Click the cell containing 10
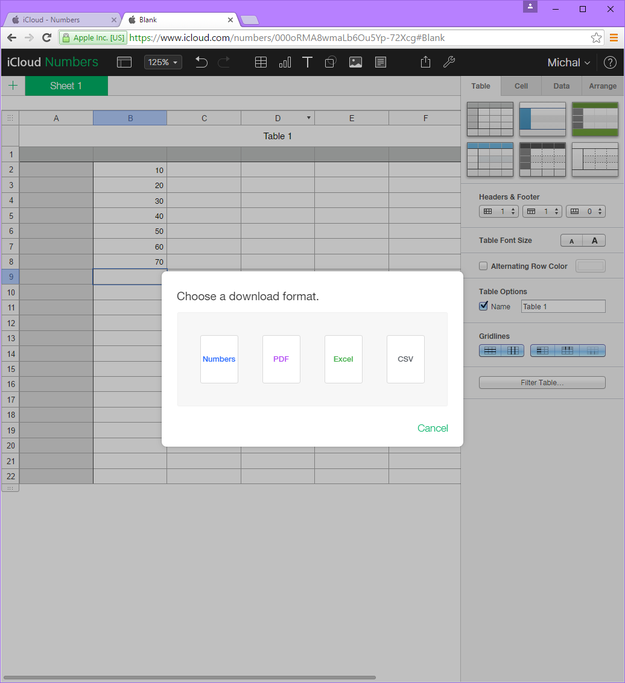Screen dimensions: 625x683 [x=130, y=170]
